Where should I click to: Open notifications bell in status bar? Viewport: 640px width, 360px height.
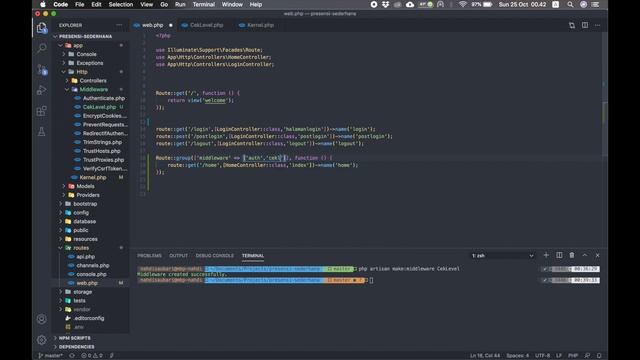pyautogui.click(x=599, y=356)
